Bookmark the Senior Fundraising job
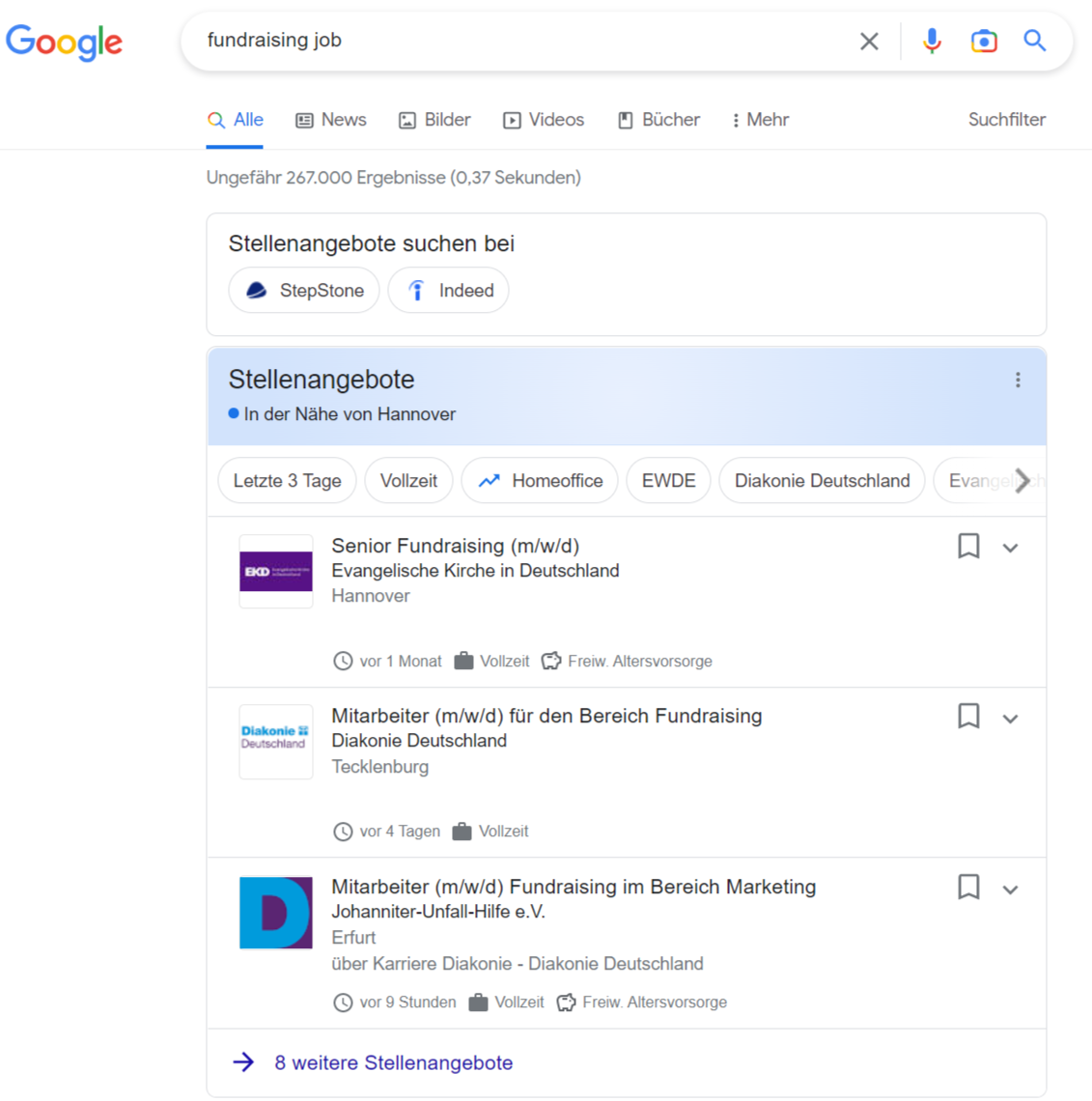The image size is (1092, 1101). click(x=968, y=546)
